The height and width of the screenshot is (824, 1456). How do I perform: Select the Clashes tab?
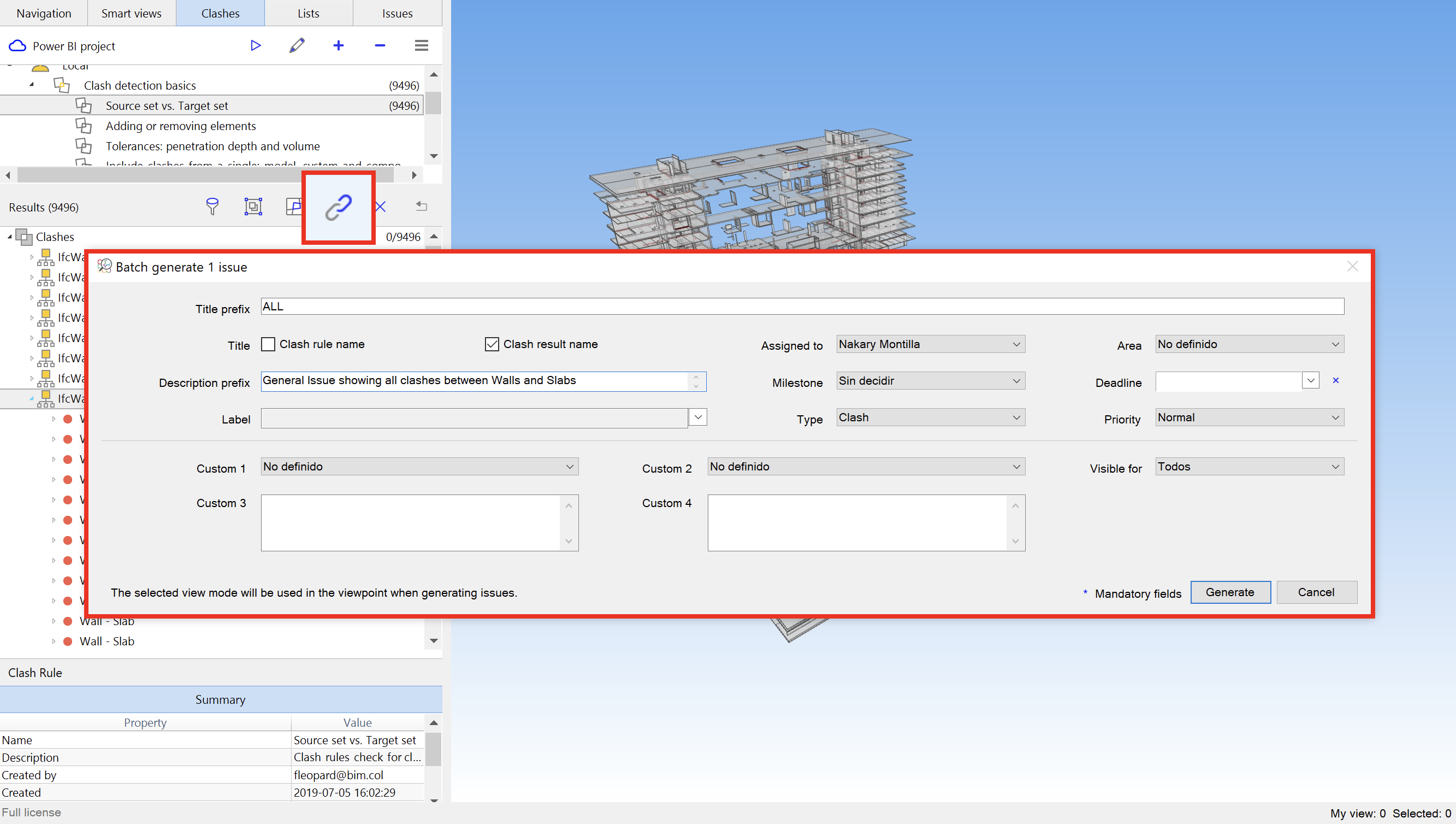click(x=221, y=13)
